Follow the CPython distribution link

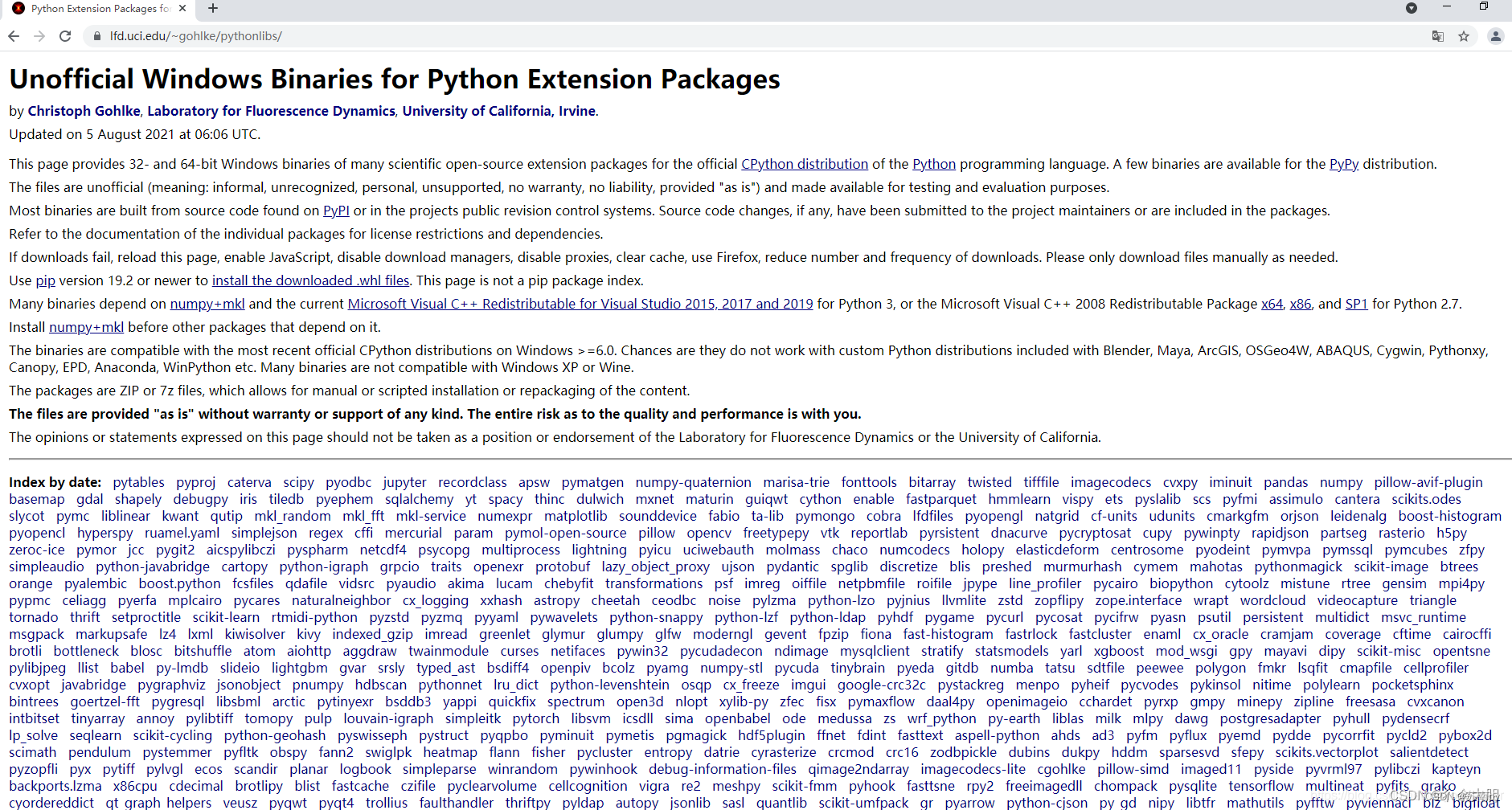tap(805, 164)
